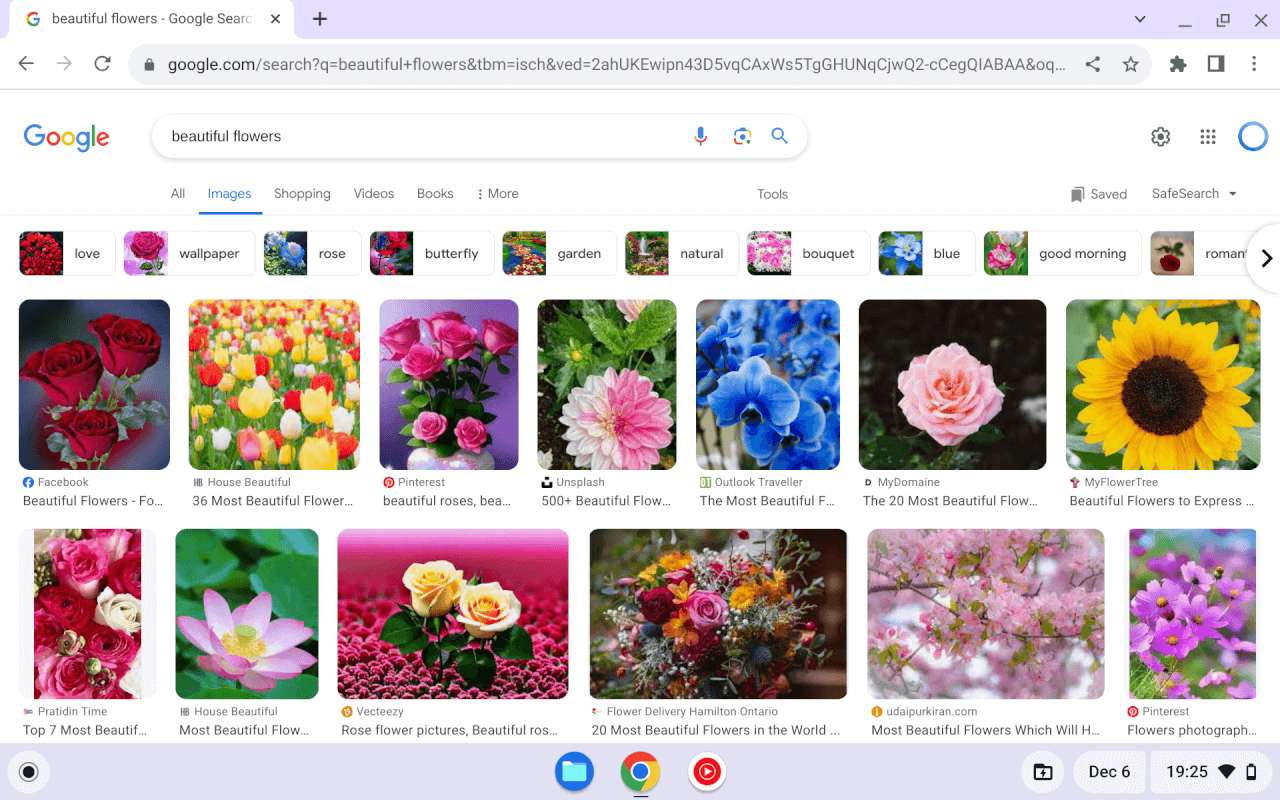Bookmark this page with the star icon
The width and height of the screenshot is (1280, 800).
point(1131,63)
